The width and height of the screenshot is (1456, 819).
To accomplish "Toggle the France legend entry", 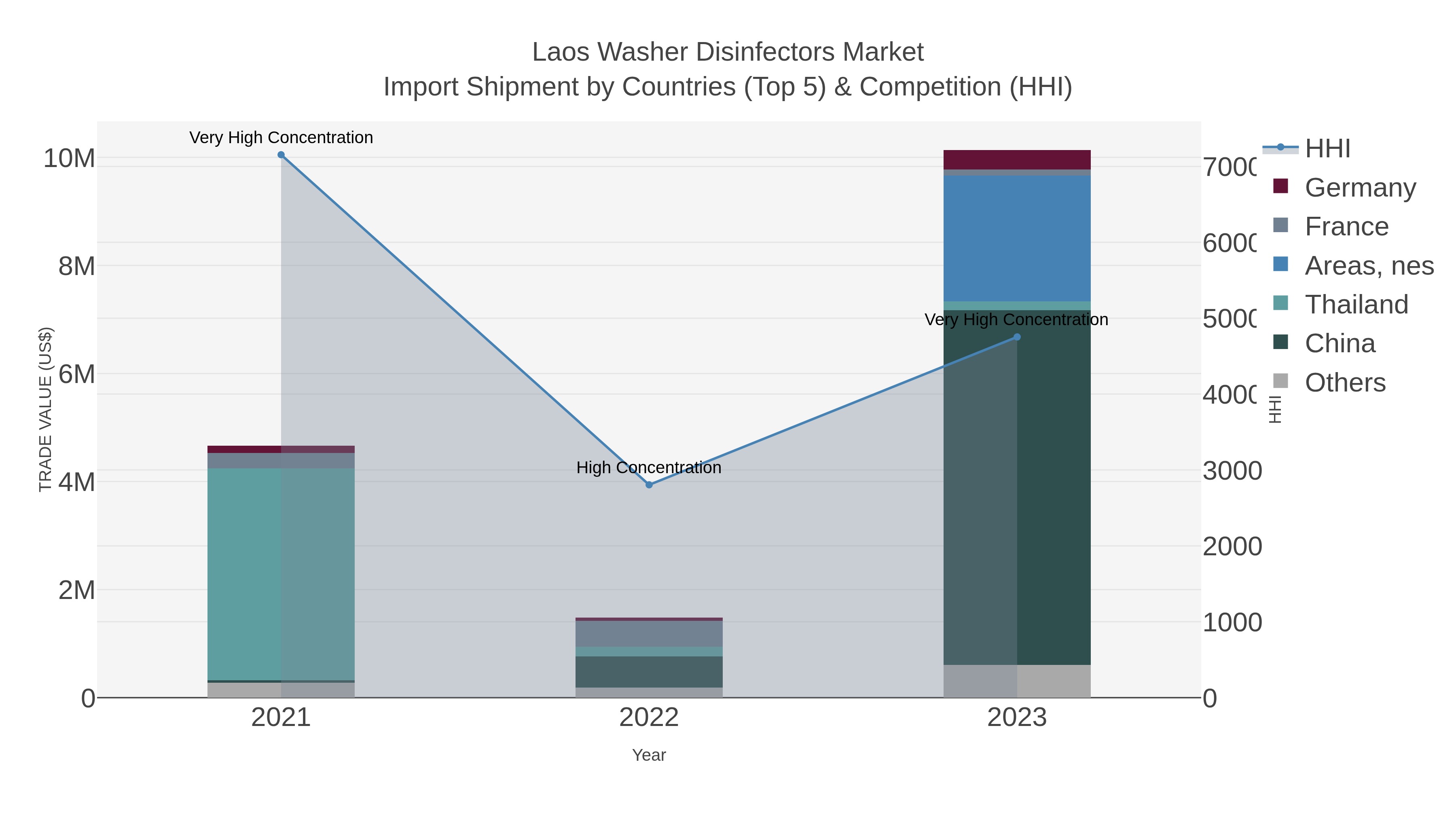I will pyautogui.click(x=1331, y=226).
